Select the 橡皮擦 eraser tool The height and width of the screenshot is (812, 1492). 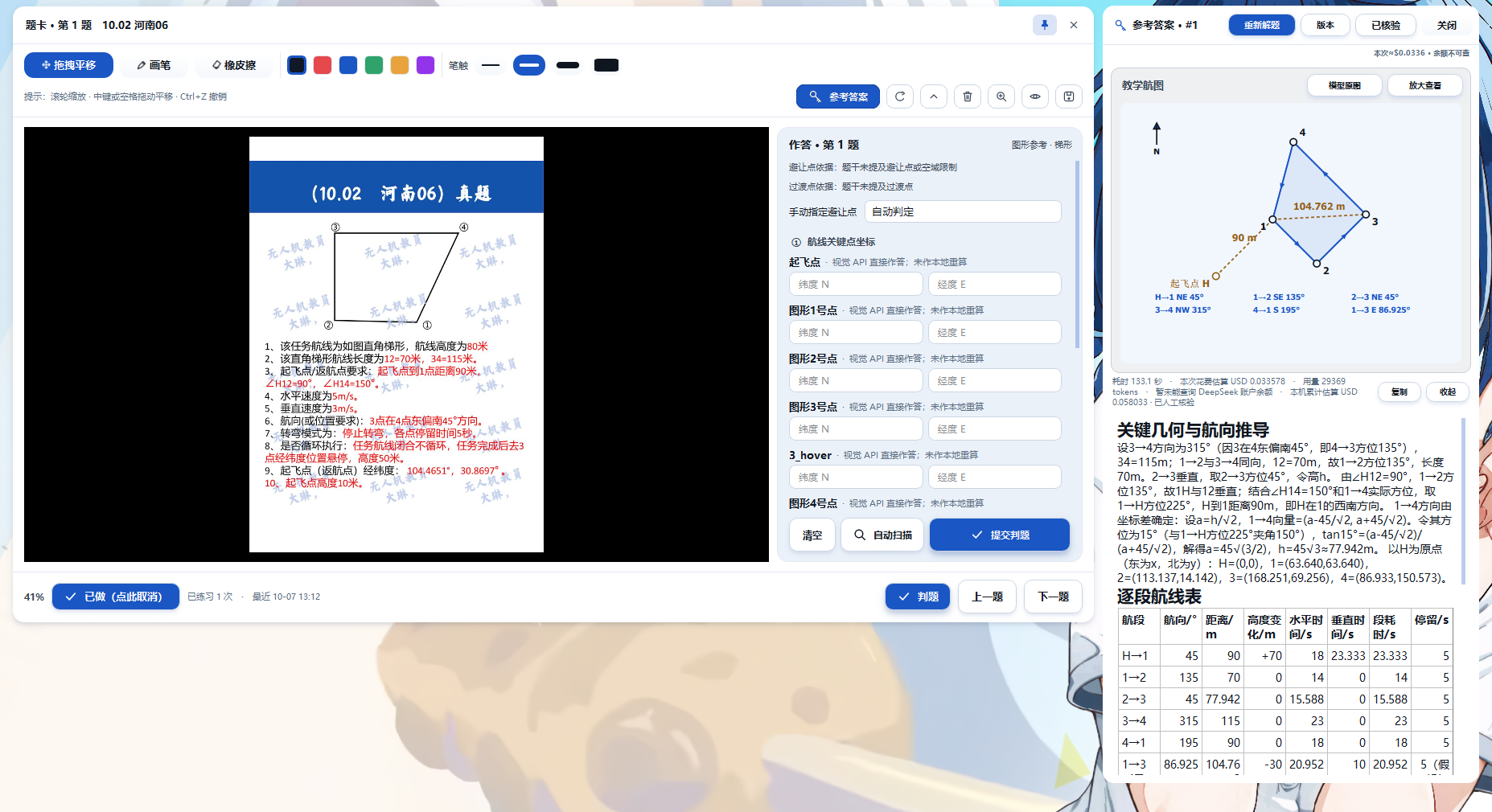point(234,65)
